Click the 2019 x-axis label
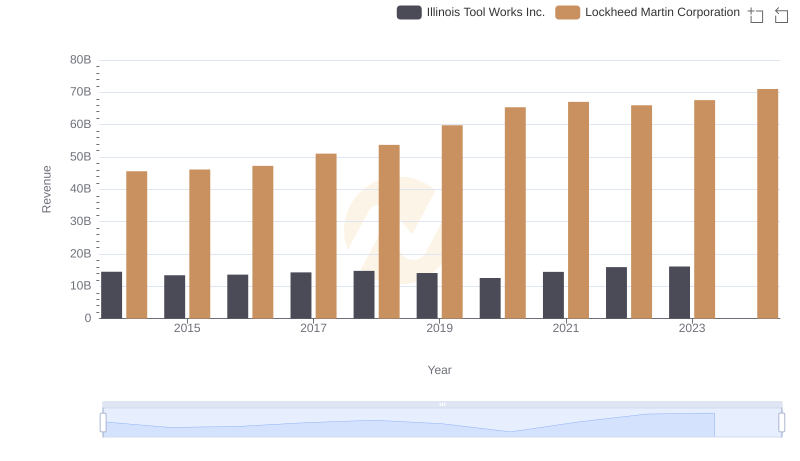 pyautogui.click(x=439, y=328)
